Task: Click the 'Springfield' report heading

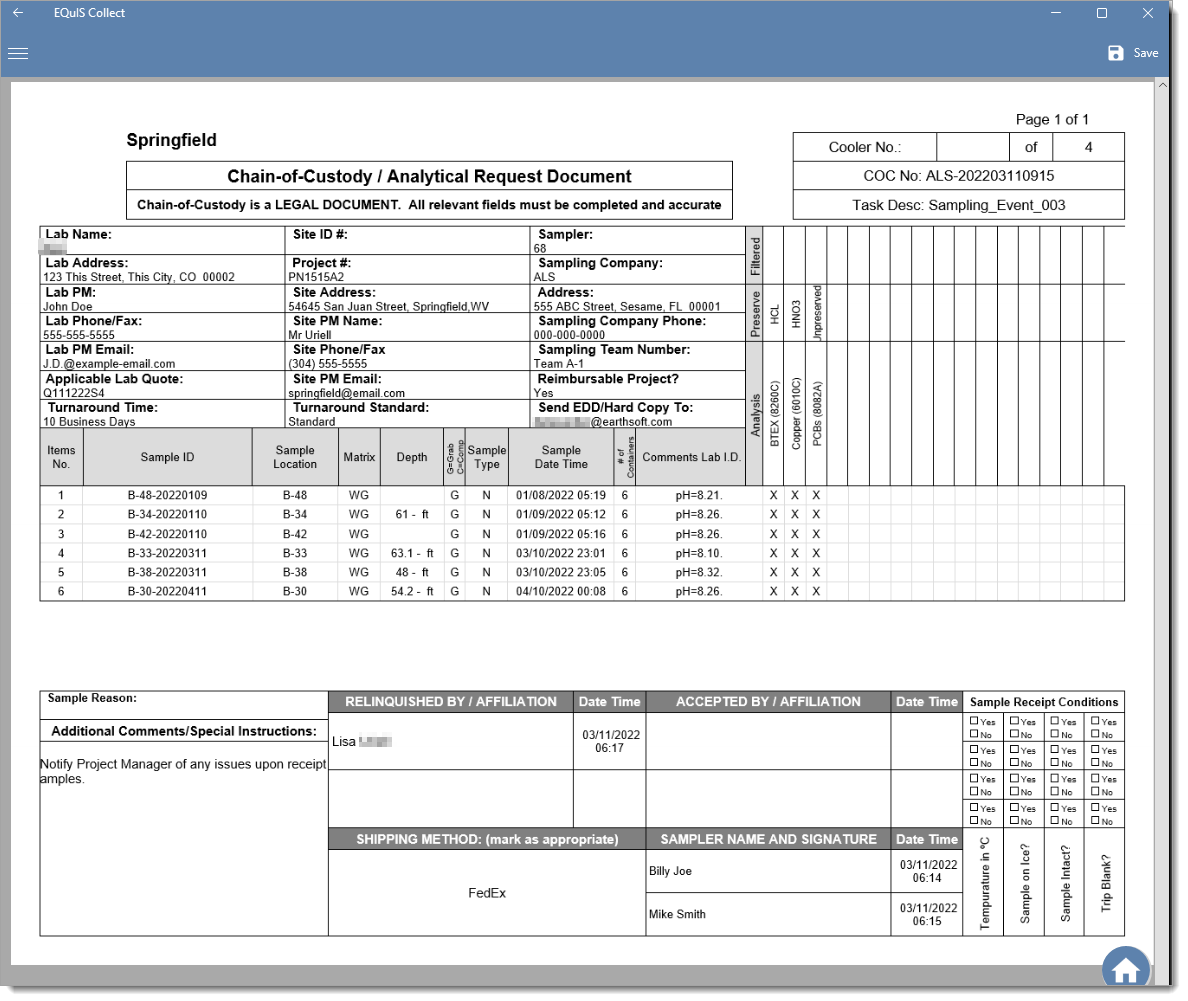Action: point(171,140)
